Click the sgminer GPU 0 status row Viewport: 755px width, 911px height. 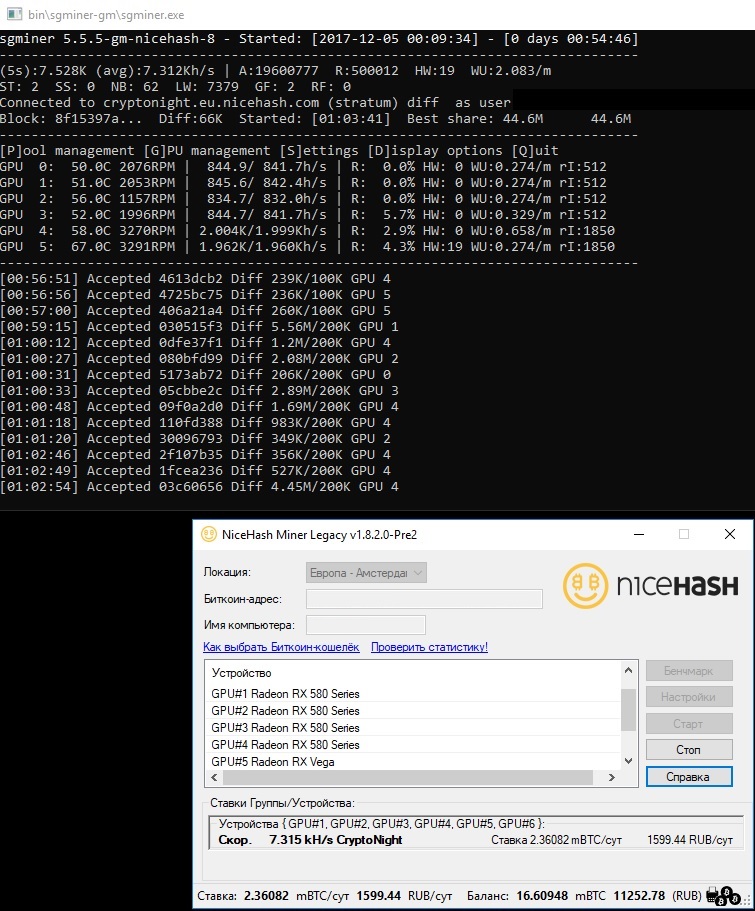pos(303,167)
